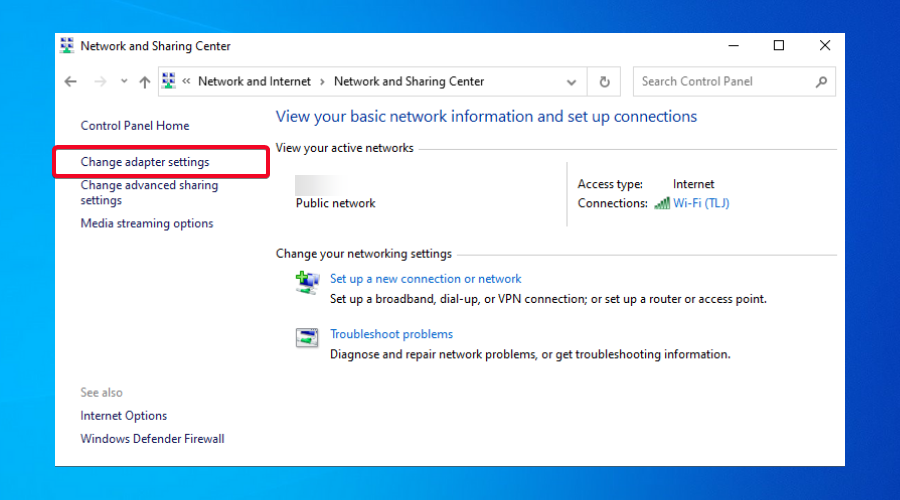
Task: Close the Network and Sharing Center window
Action: tap(825, 45)
